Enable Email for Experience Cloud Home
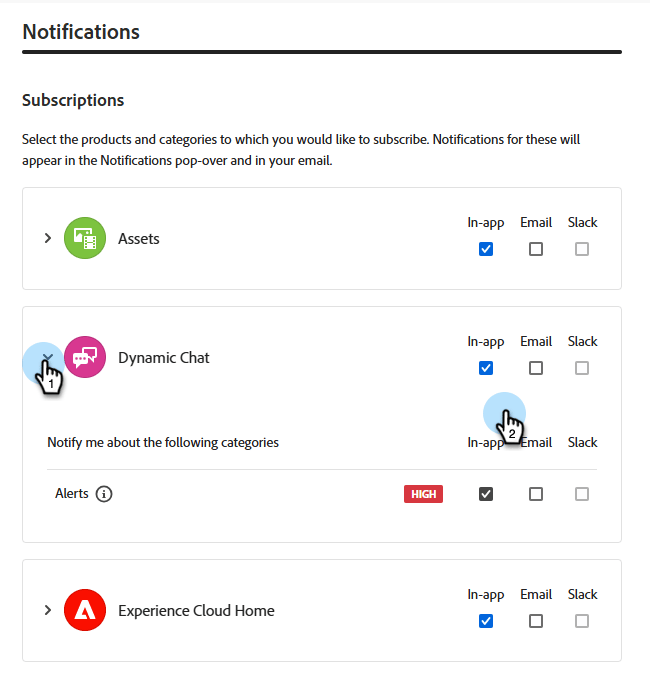Screen dimensions: 650x675 pos(536,621)
